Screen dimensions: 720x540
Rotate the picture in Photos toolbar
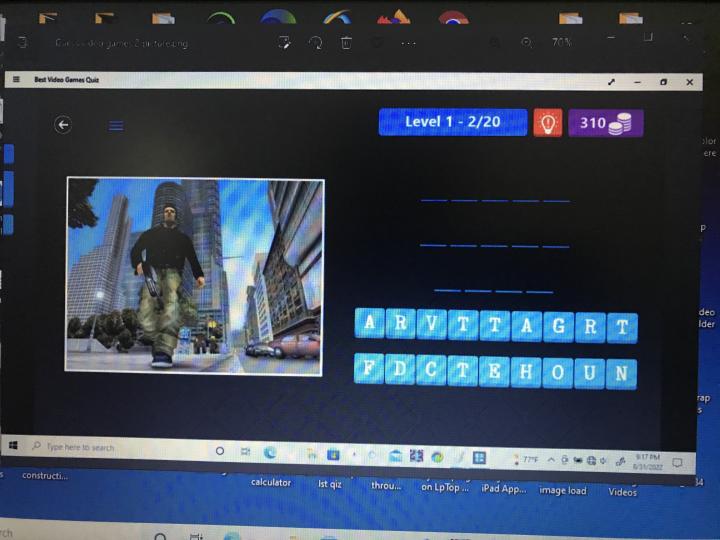[316, 43]
